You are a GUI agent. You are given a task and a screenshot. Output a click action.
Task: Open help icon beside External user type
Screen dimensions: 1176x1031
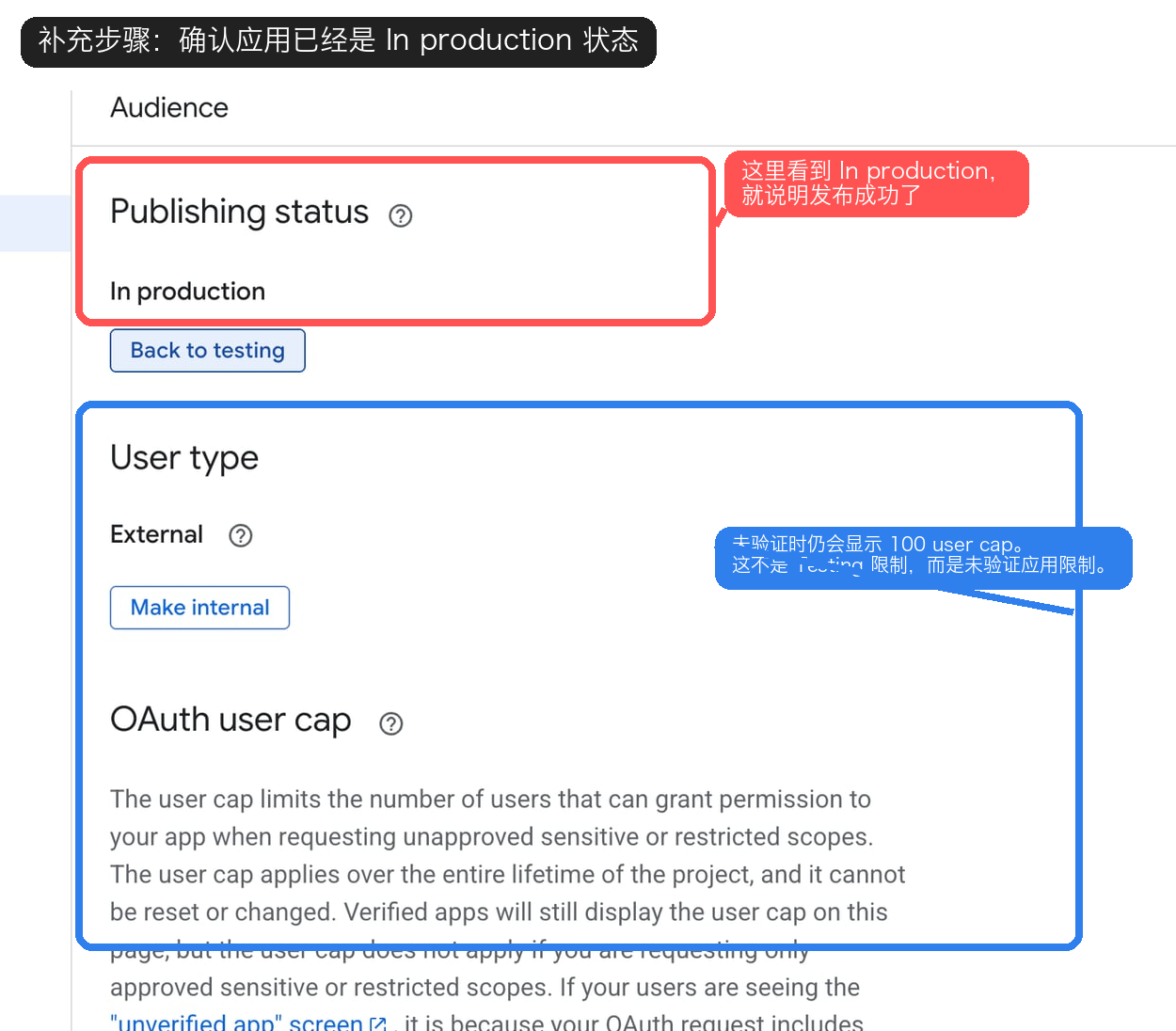click(x=241, y=535)
